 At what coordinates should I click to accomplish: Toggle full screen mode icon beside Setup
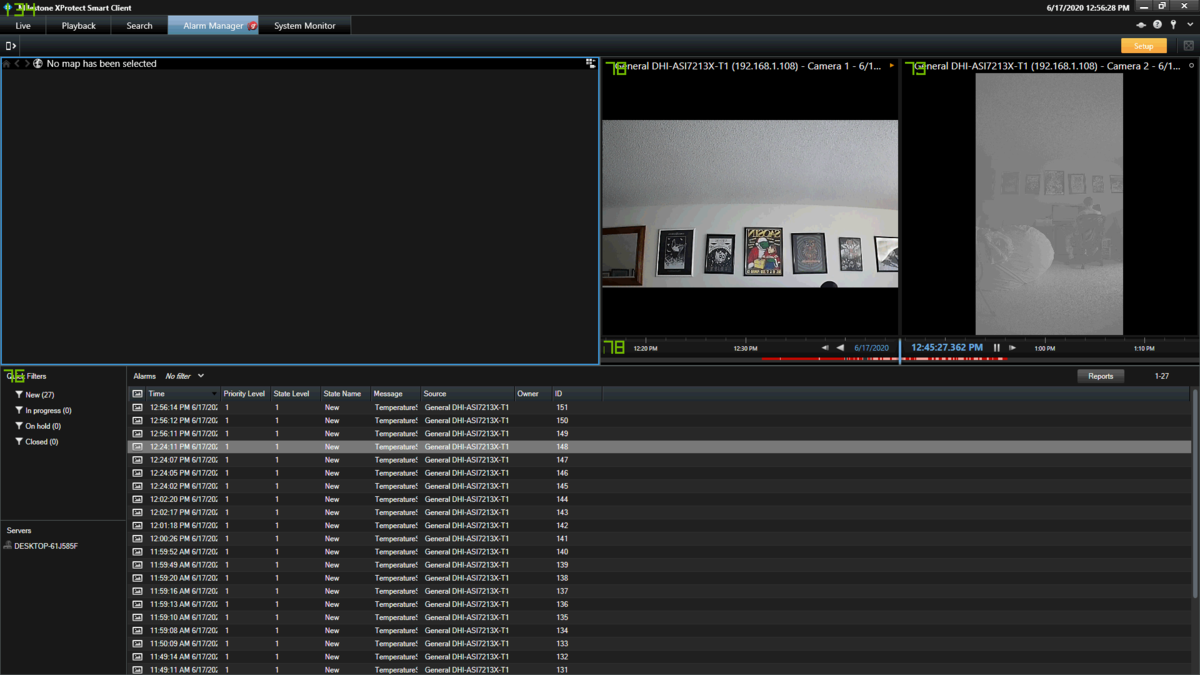pyautogui.click(x=1188, y=46)
